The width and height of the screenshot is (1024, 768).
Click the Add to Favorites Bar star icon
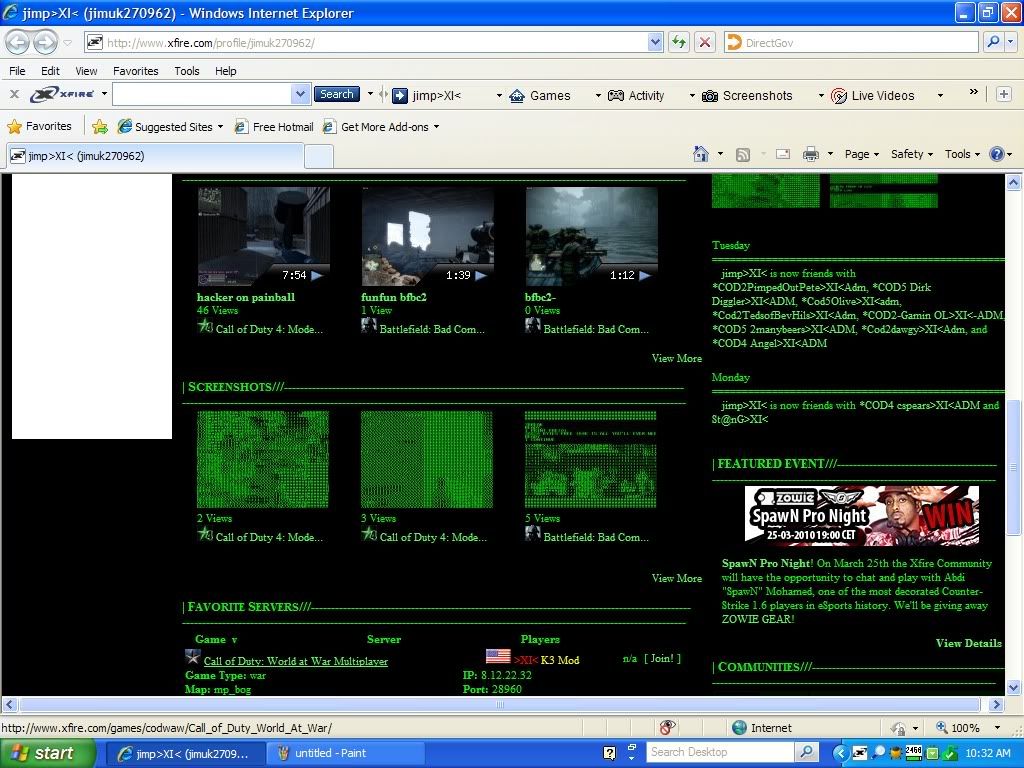[x=100, y=127]
